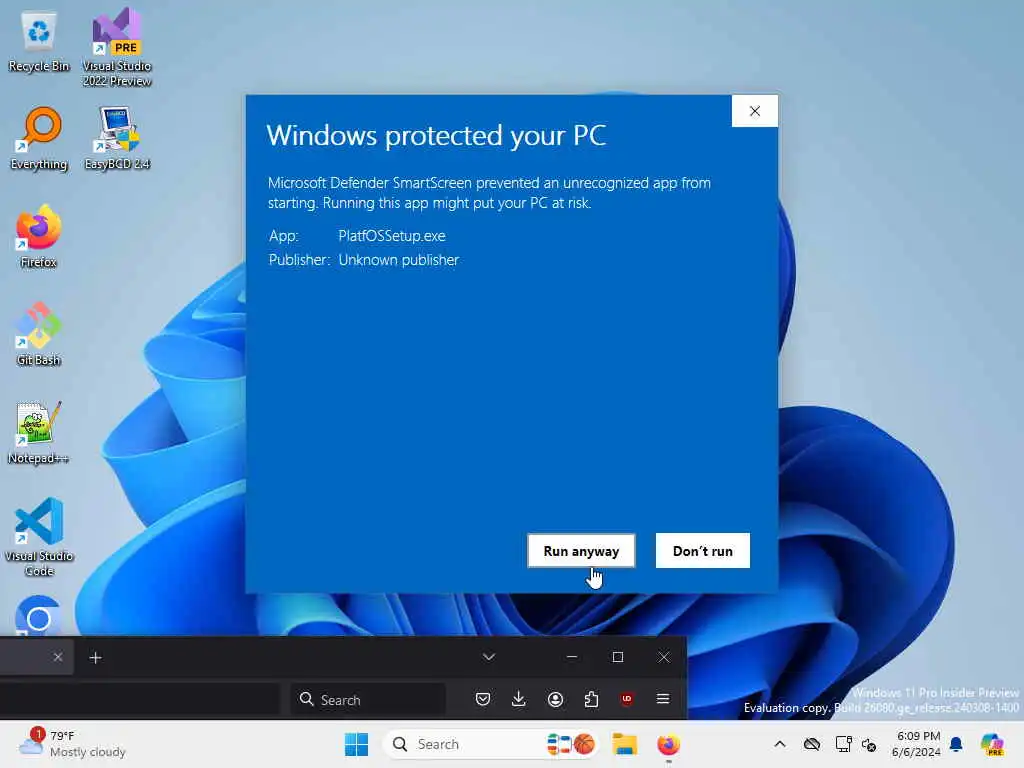Open a new tab in Firefox

[95, 658]
